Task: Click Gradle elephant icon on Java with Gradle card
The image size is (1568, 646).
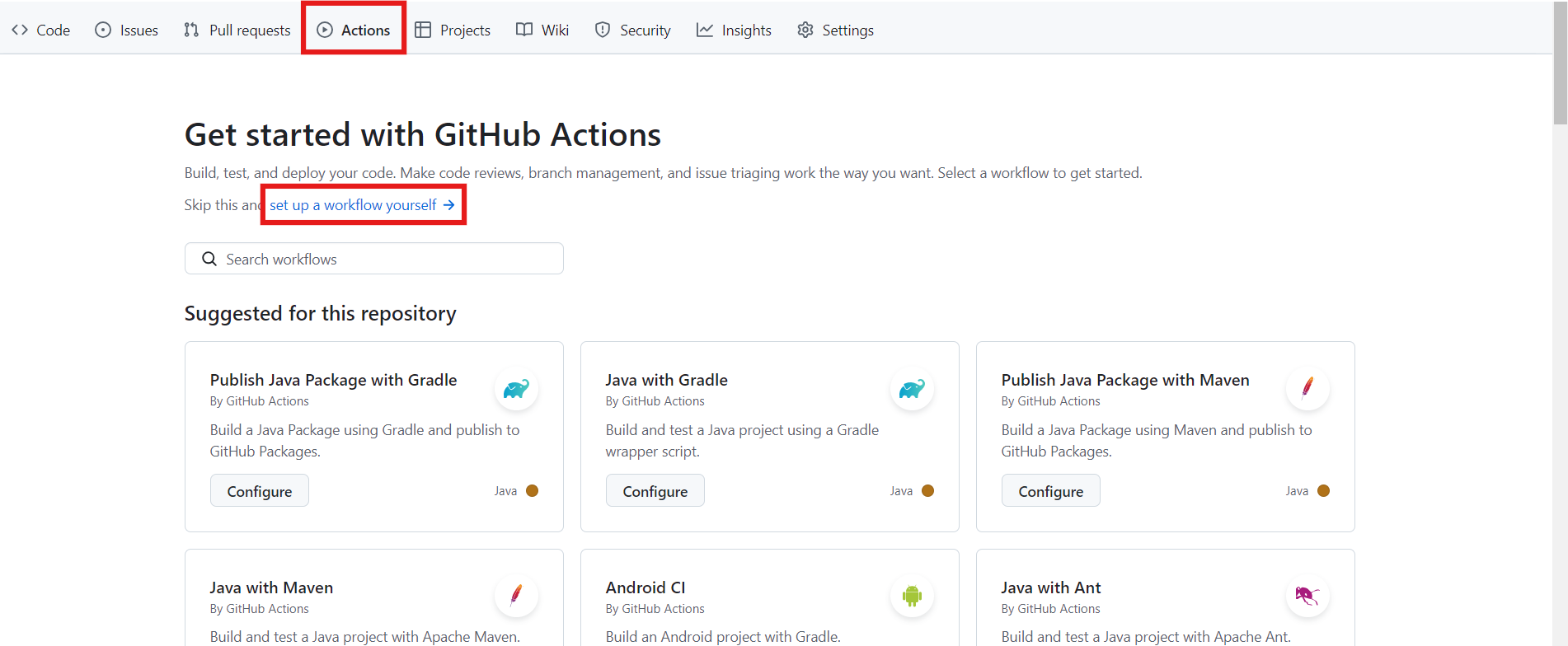Action: [x=912, y=388]
